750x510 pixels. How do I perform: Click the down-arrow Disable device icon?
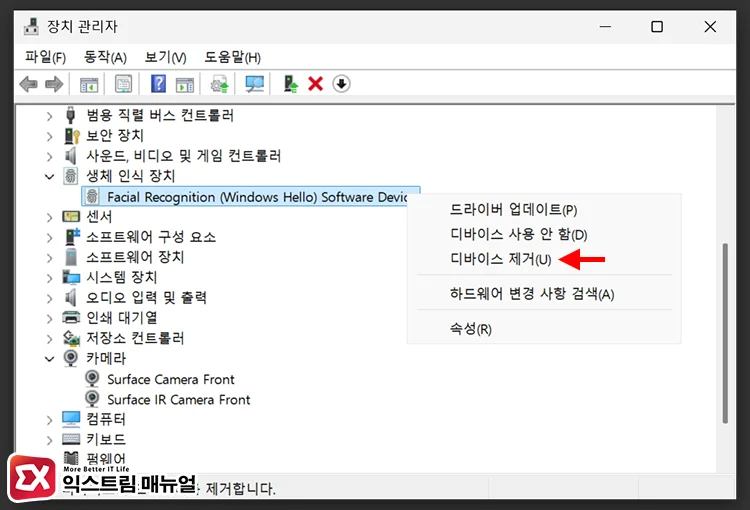(341, 84)
